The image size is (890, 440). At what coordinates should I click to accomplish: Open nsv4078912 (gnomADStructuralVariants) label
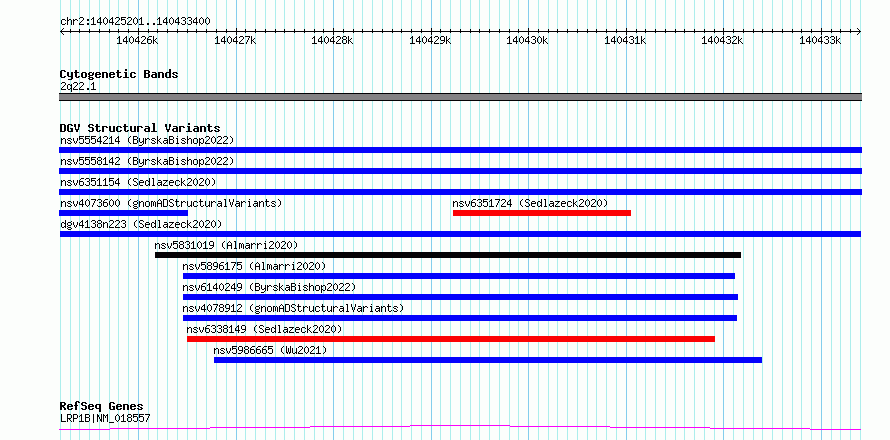tap(293, 308)
